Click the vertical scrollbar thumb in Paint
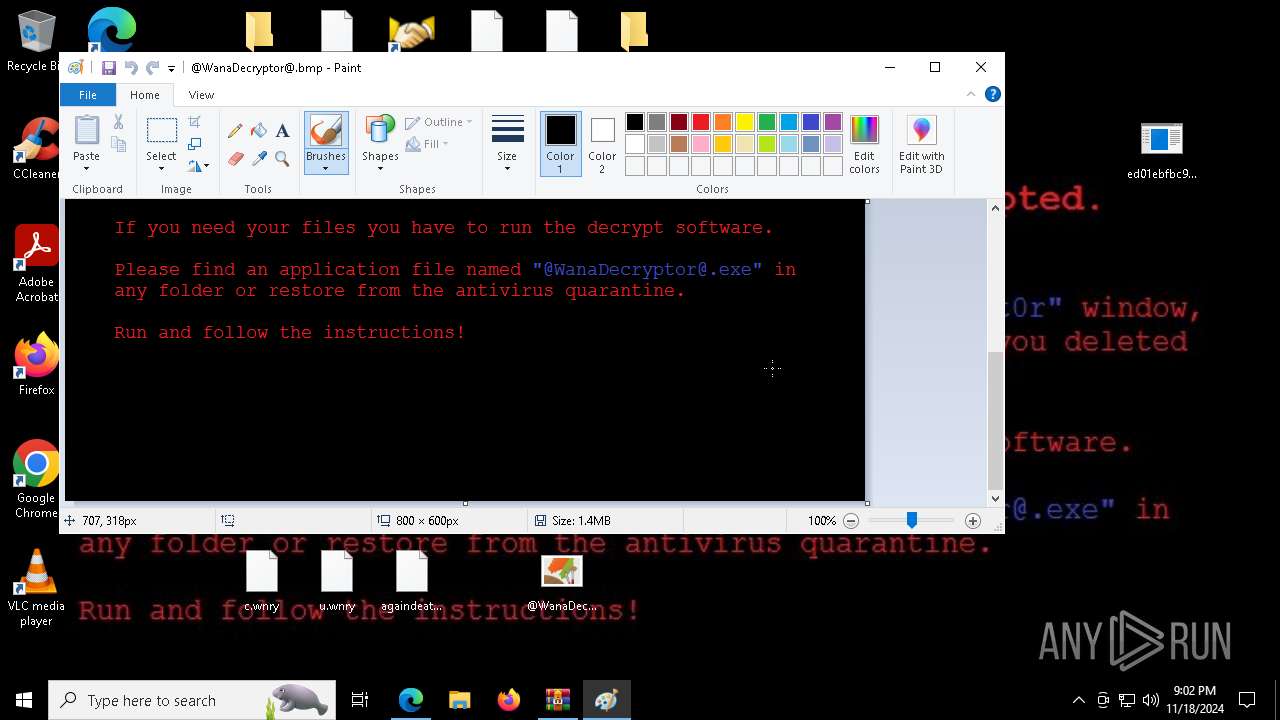 (995, 420)
